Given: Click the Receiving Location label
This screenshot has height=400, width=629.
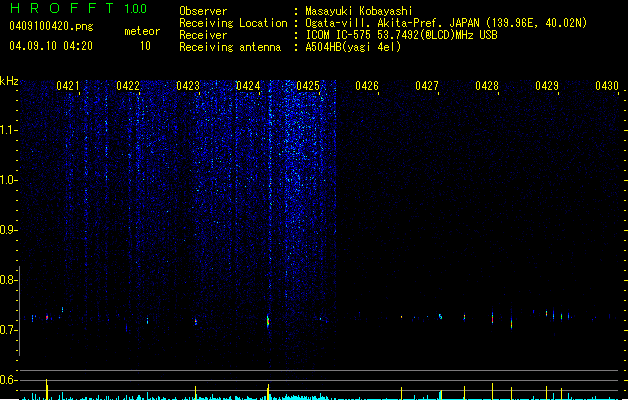Looking at the screenshot, I should pyautogui.click(x=233, y=23).
